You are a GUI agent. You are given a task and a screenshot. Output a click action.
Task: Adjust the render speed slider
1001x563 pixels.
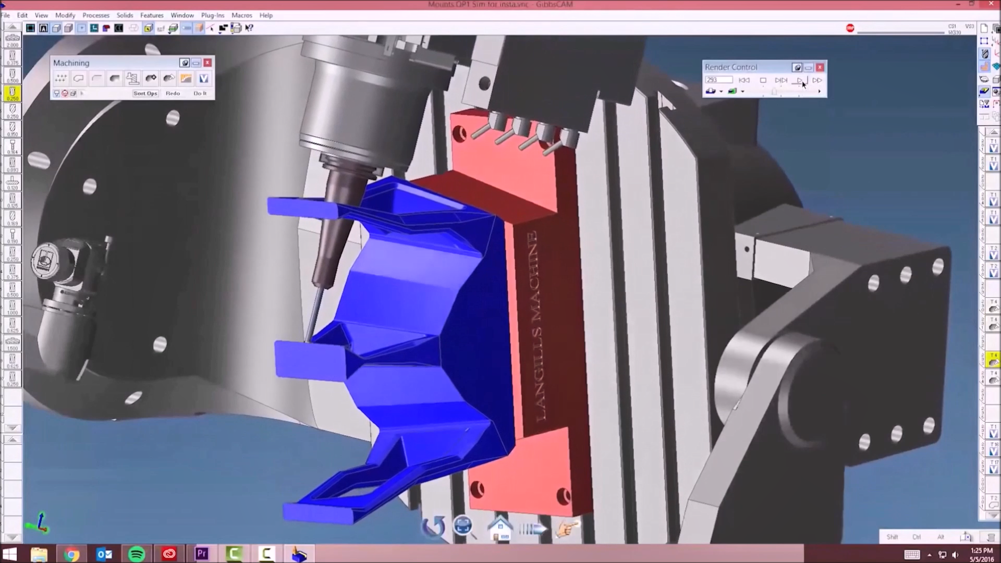click(x=772, y=92)
